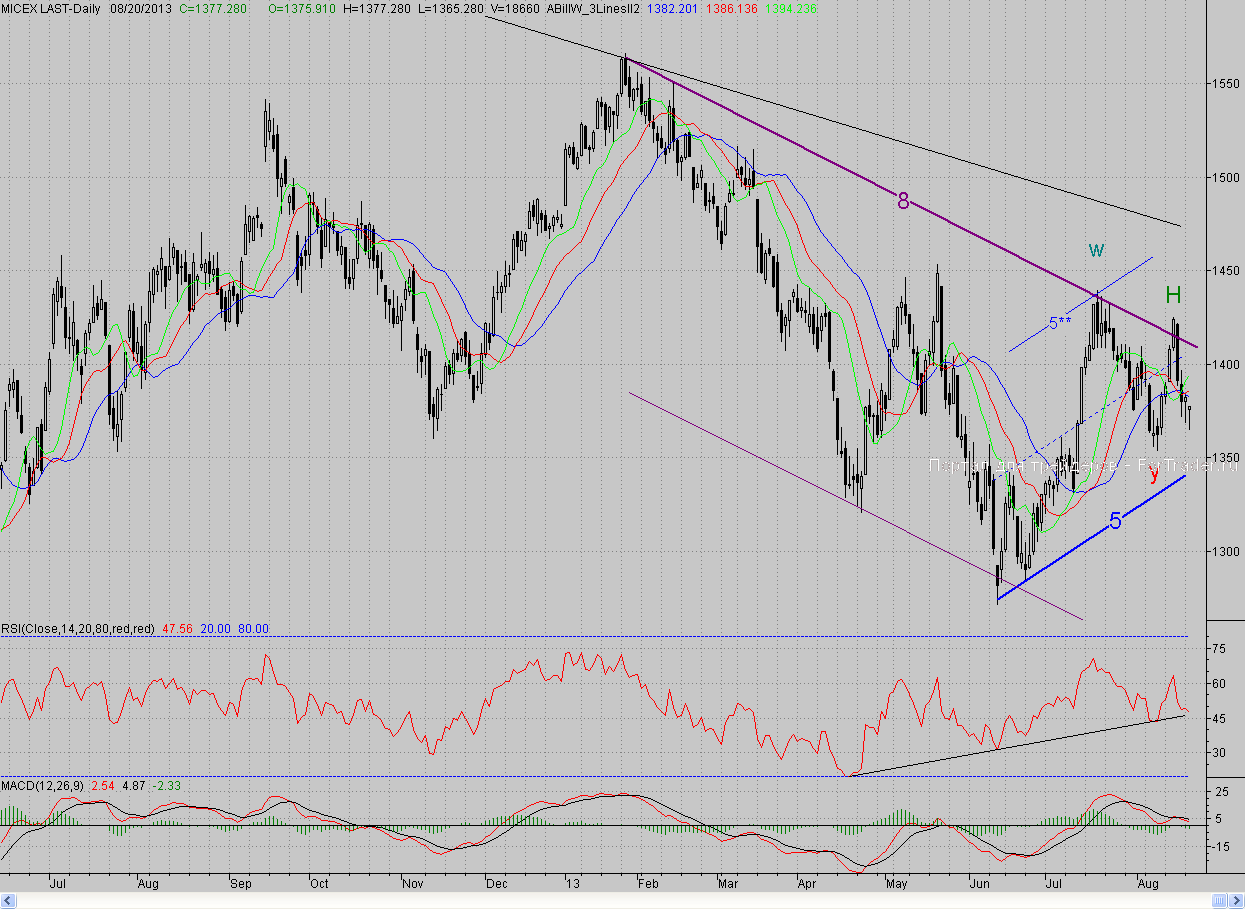
Task: Select the Sep label on the time axis
Action: 241,885
